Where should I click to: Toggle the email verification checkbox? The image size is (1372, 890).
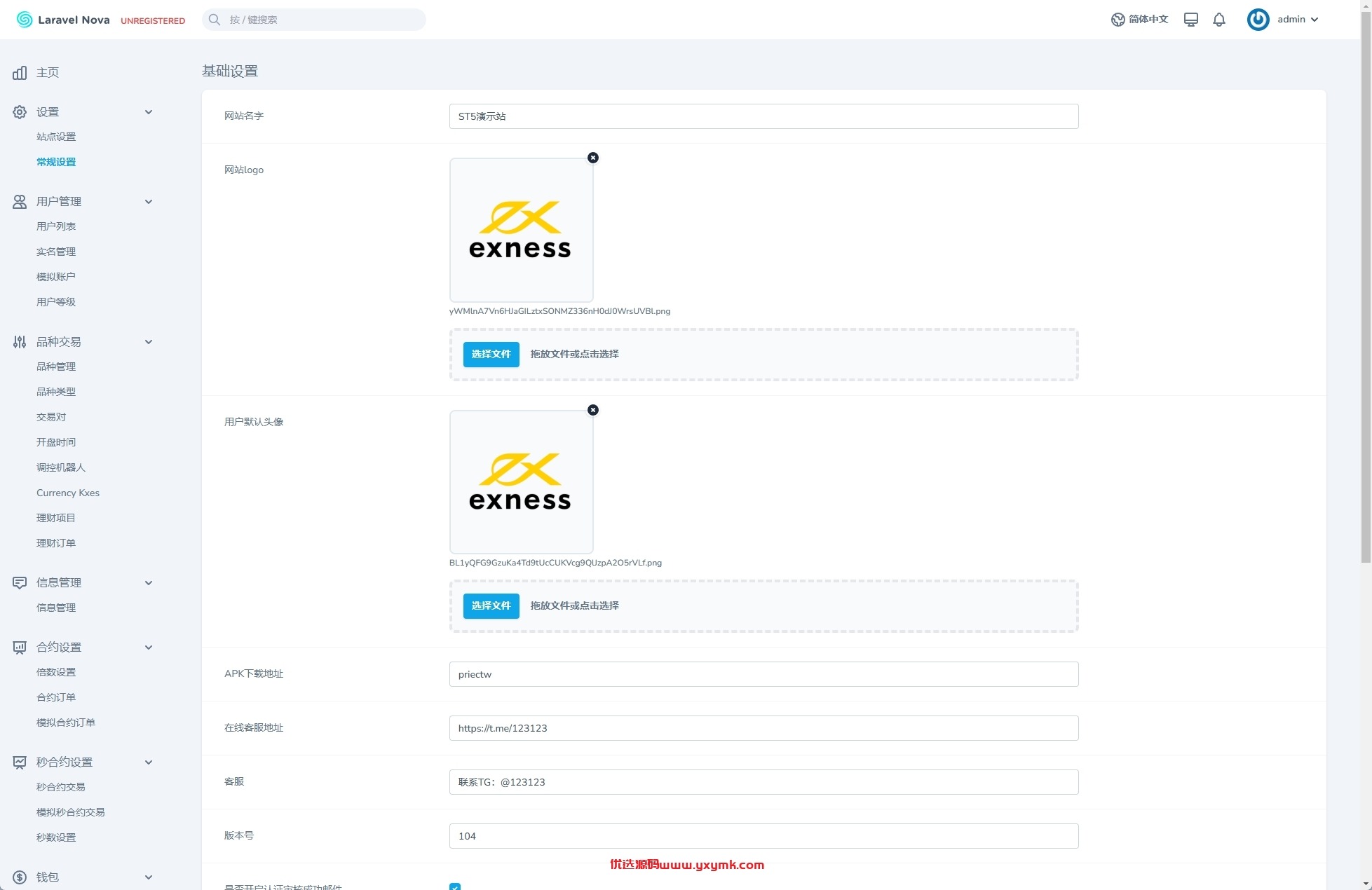pyautogui.click(x=455, y=886)
